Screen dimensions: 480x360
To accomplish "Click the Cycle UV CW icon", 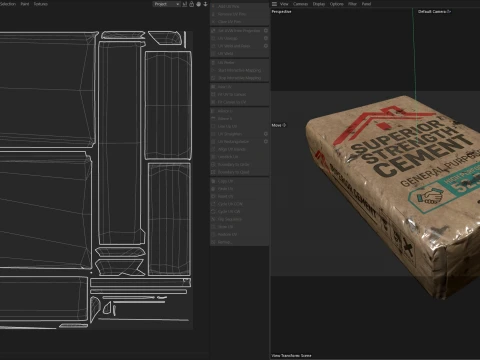I will 214,212.
